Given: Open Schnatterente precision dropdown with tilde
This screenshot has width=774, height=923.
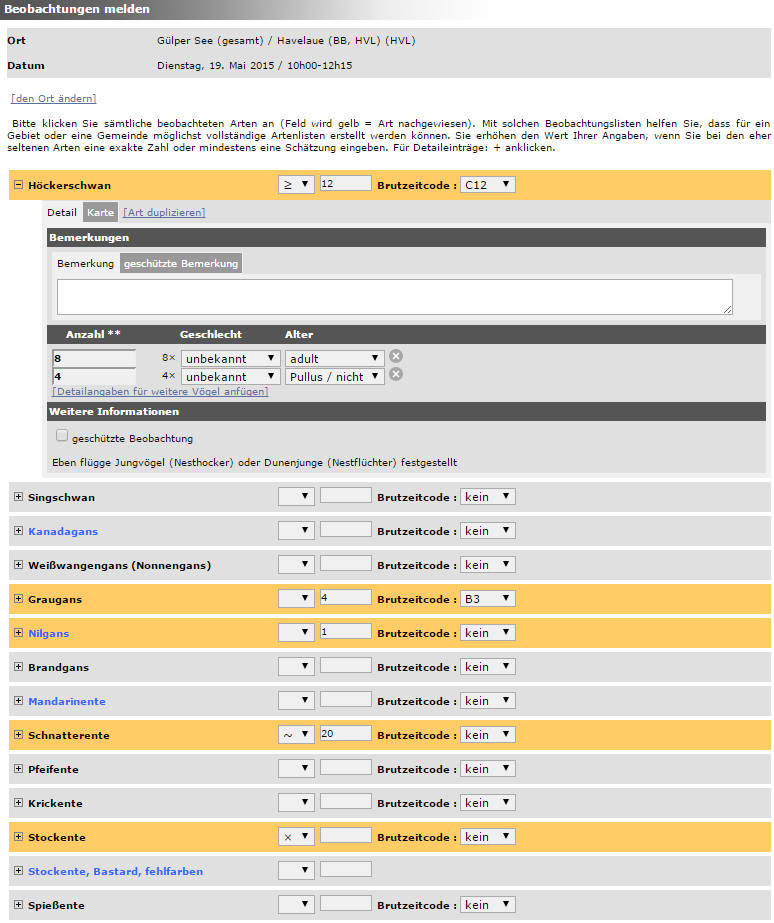Looking at the screenshot, I should click(296, 735).
